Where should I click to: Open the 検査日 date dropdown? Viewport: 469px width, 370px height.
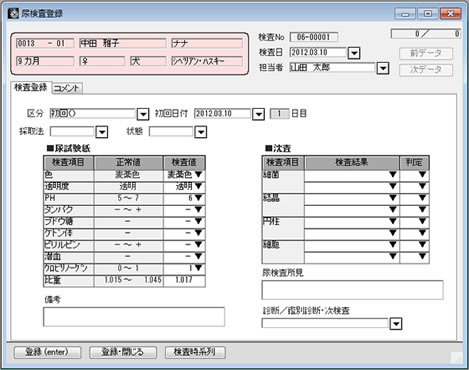pyautogui.click(x=354, y=53)
